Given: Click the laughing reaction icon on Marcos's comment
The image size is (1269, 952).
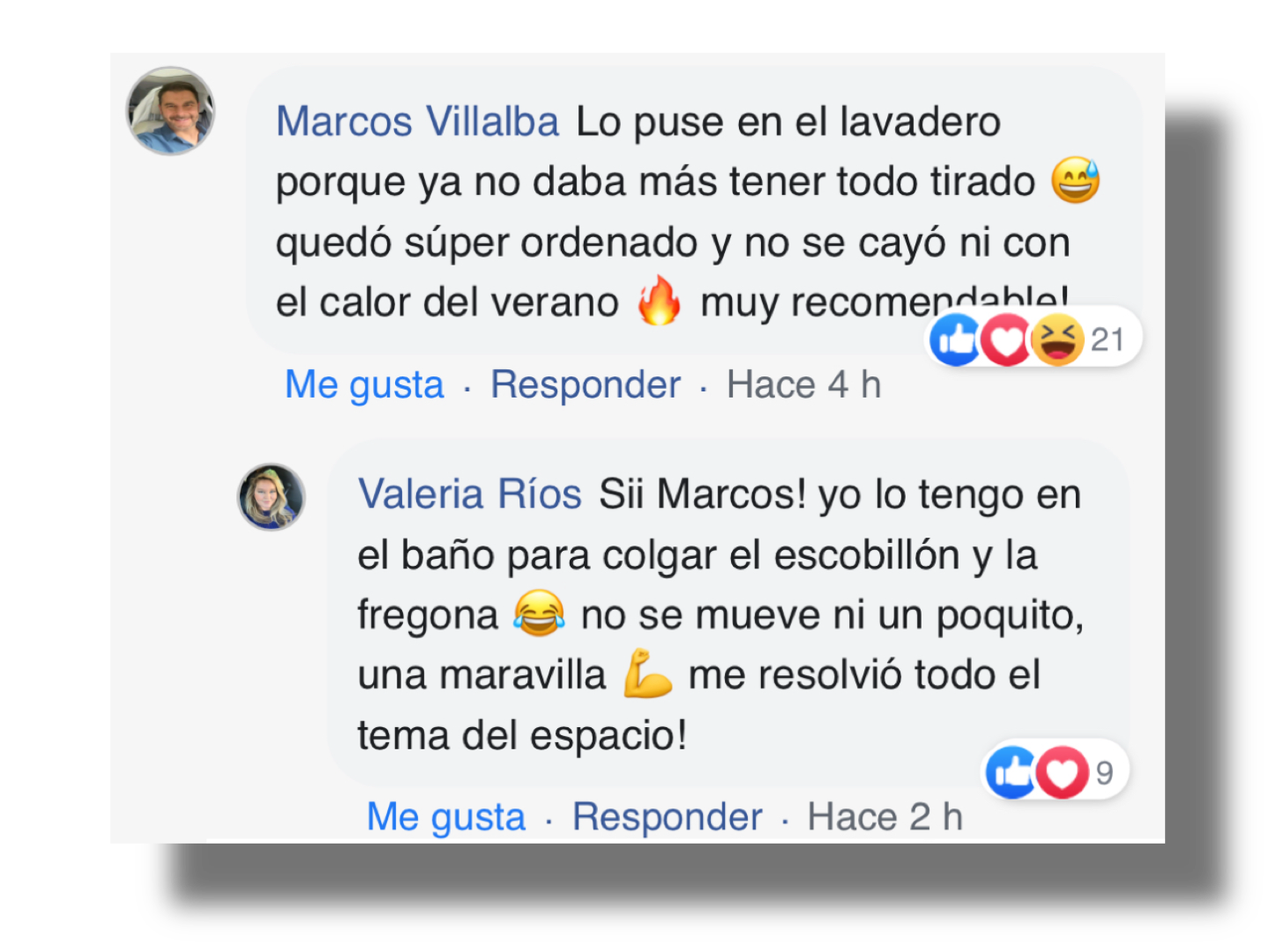Looking at the screenshot, I should point(1057,339).
